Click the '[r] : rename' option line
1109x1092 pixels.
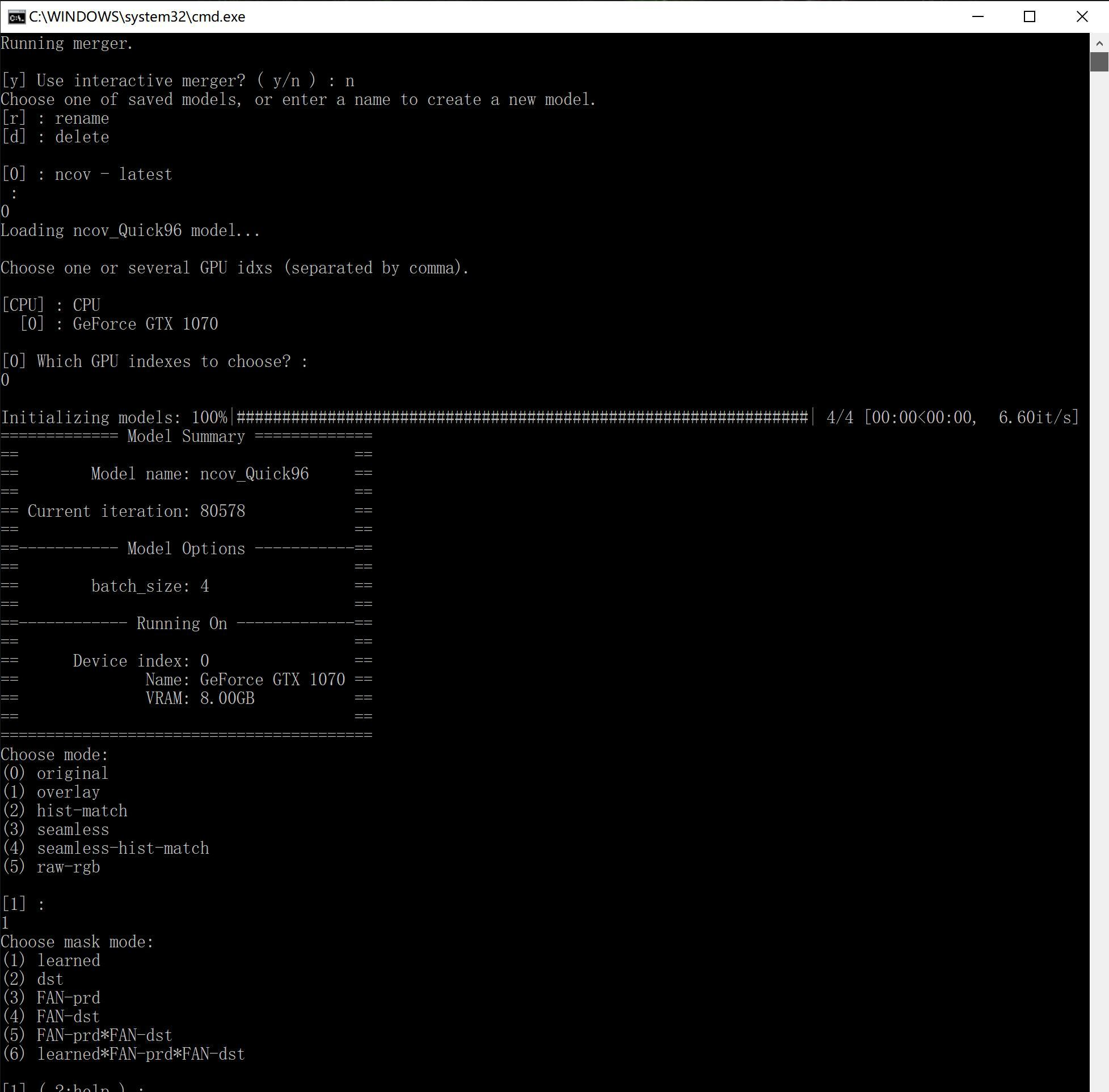55,118
